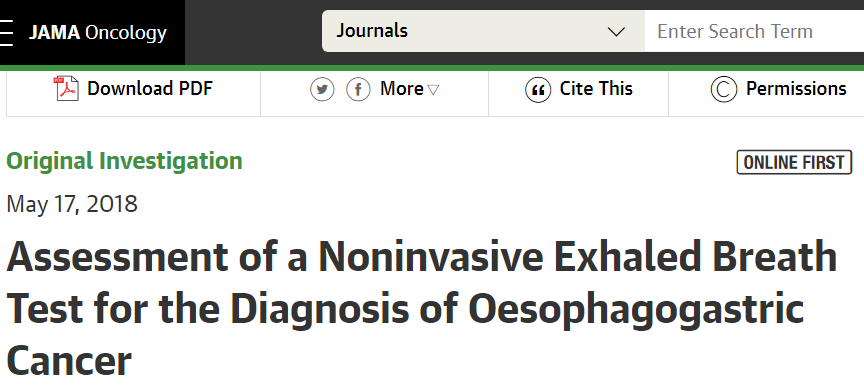Click the word Cancer in the title

tap(69, 361)
